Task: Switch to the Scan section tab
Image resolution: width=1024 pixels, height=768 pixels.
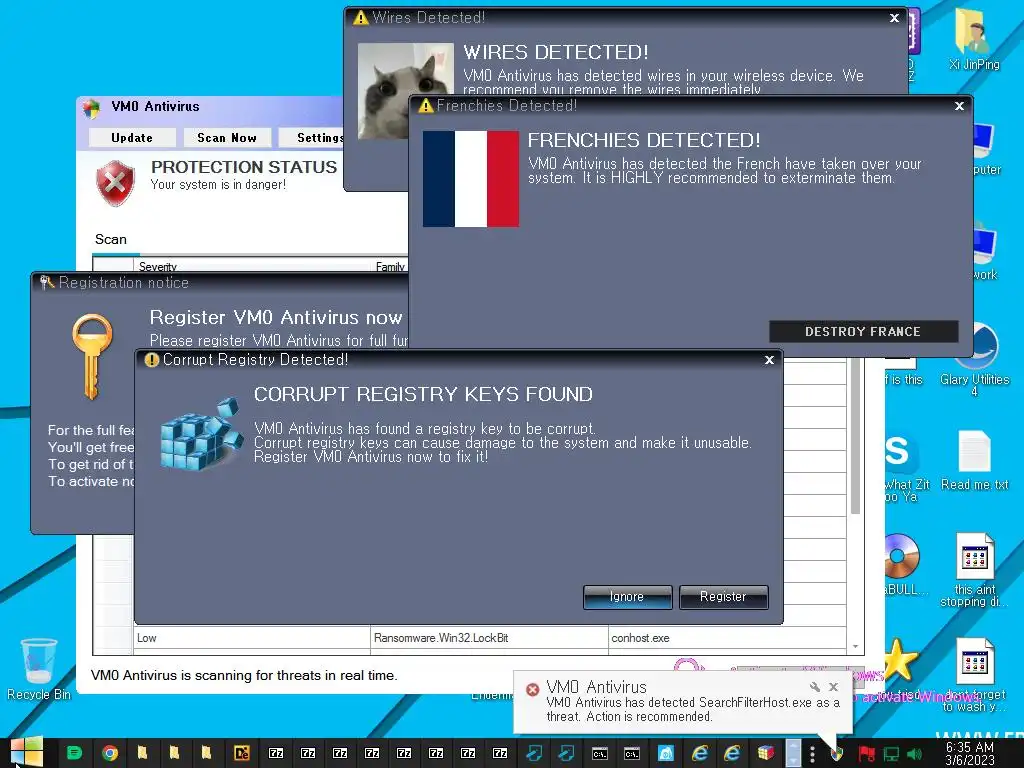Action: click(x=111, y=239)
